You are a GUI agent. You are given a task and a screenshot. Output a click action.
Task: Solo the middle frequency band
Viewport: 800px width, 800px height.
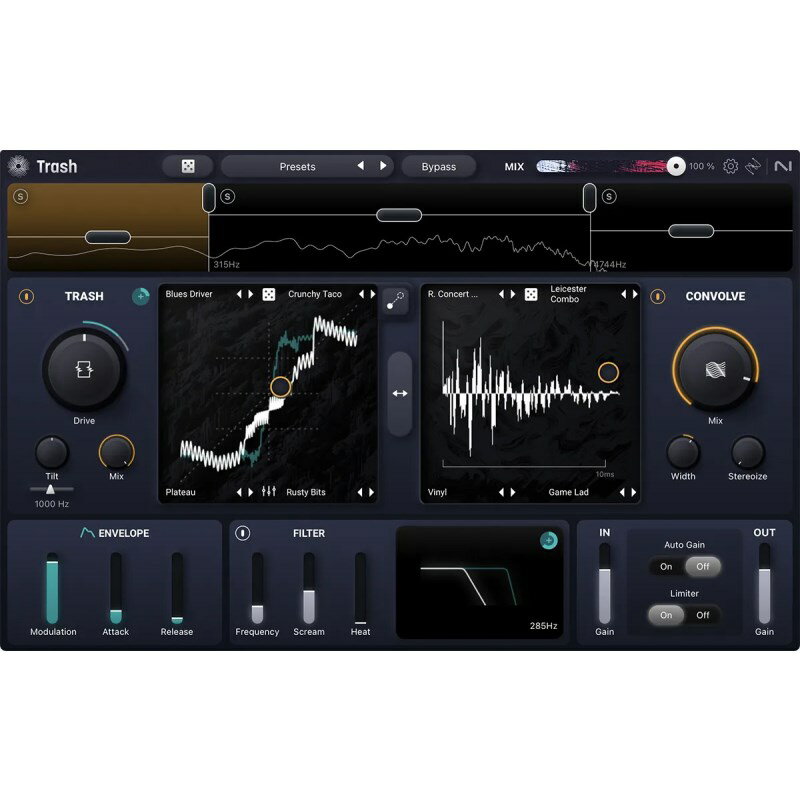click(x=227, y=196)
